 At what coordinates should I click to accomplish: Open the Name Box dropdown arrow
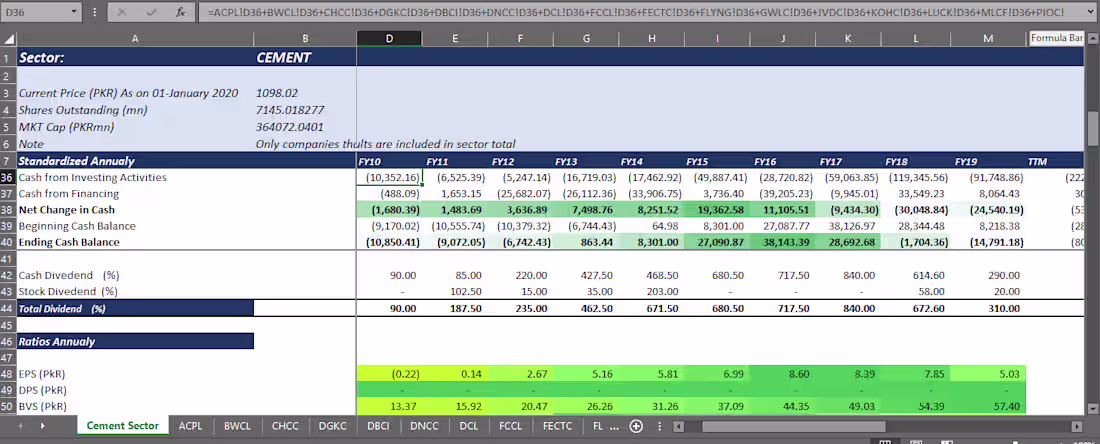coord(74,12)
